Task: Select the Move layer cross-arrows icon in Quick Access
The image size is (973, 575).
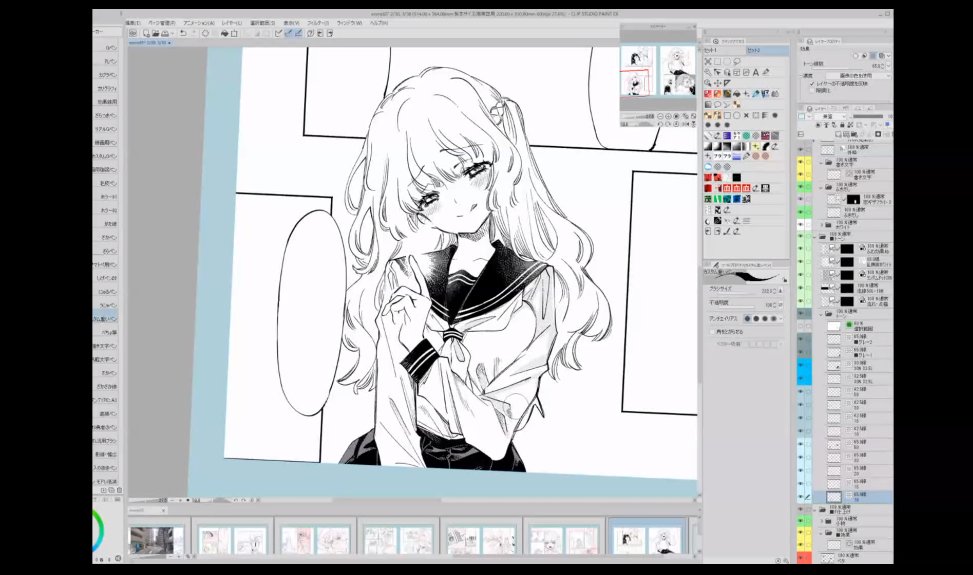Action: click(x=718, y=83)
